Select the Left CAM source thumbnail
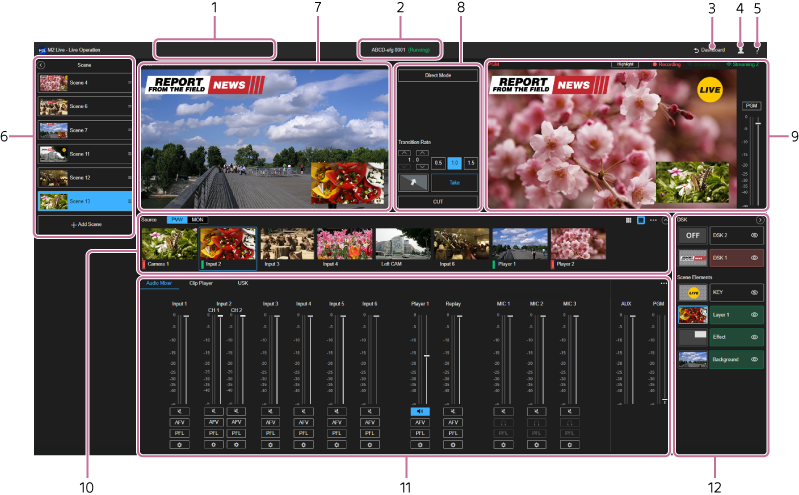799x495 pixels. tap(403, 246)
